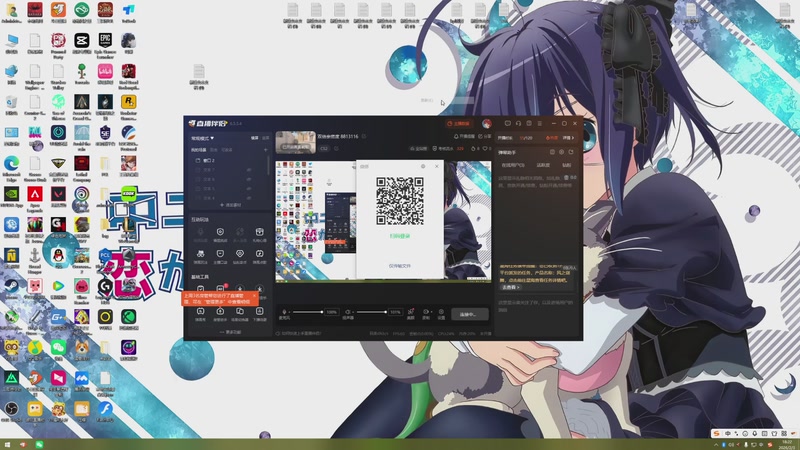800x450 pixels.
Task: Adjust the microphone volume slider
Action: [307, 312]
